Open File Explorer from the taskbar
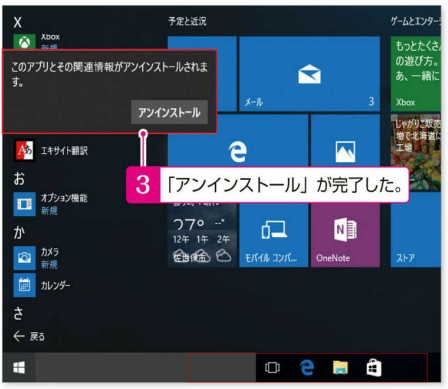This screenshot has width=448, height=389. click(x=340, y=368)
